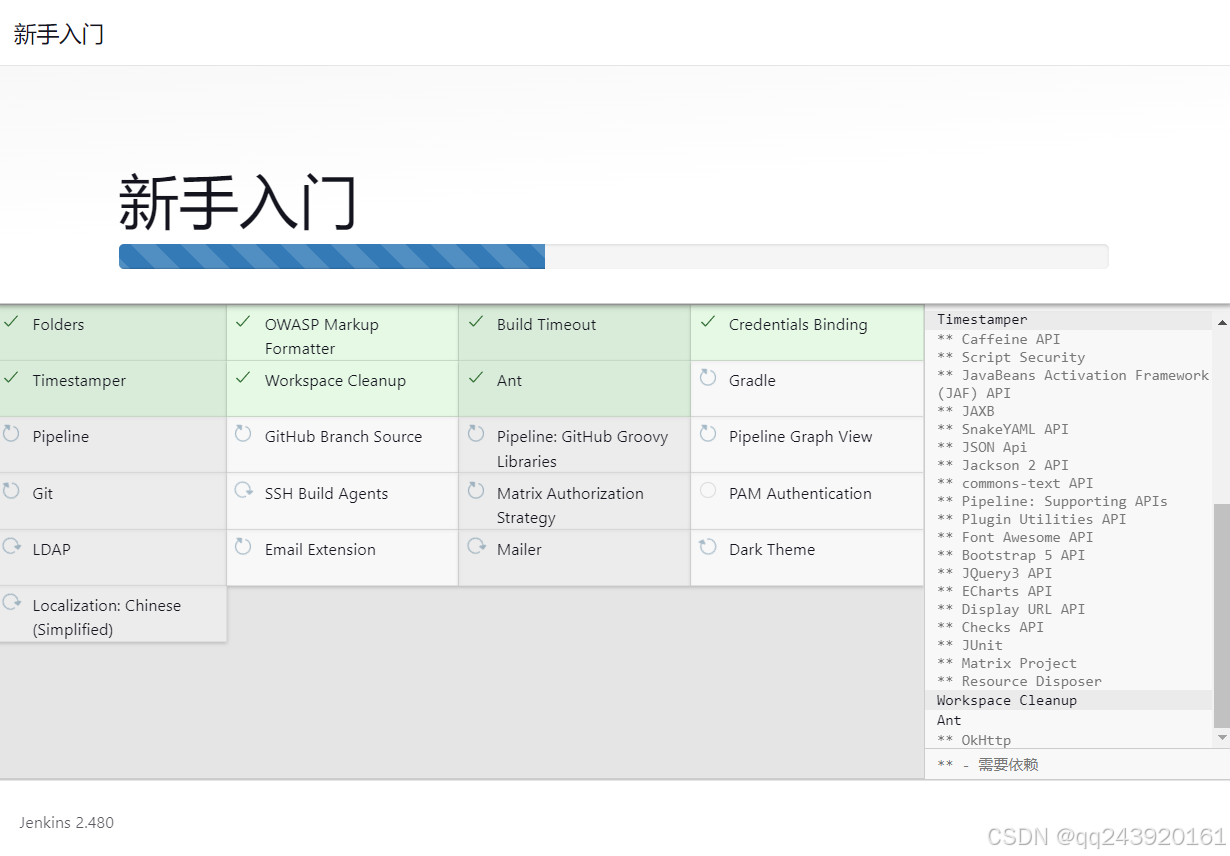Click the pending icon beside PAM Authentication
Image resolution: width=1230 pixels, height=856 pixels.
coord(708,492)
